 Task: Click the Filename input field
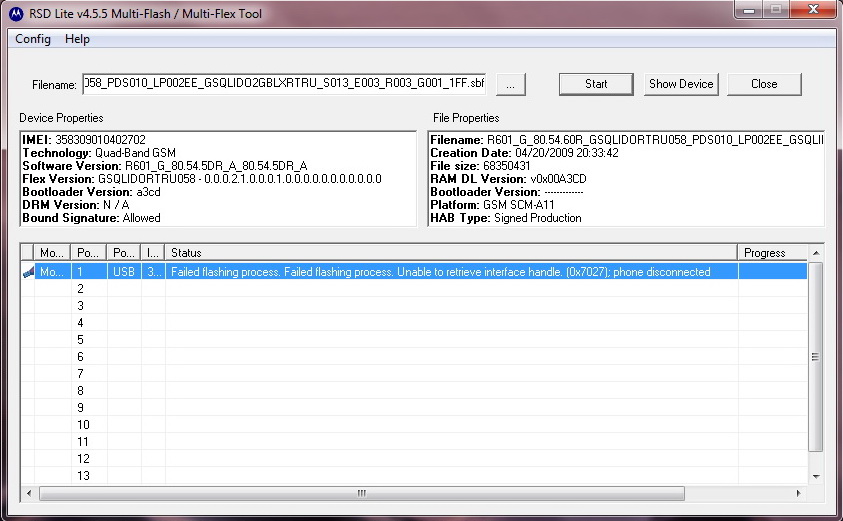coord(284,84)
